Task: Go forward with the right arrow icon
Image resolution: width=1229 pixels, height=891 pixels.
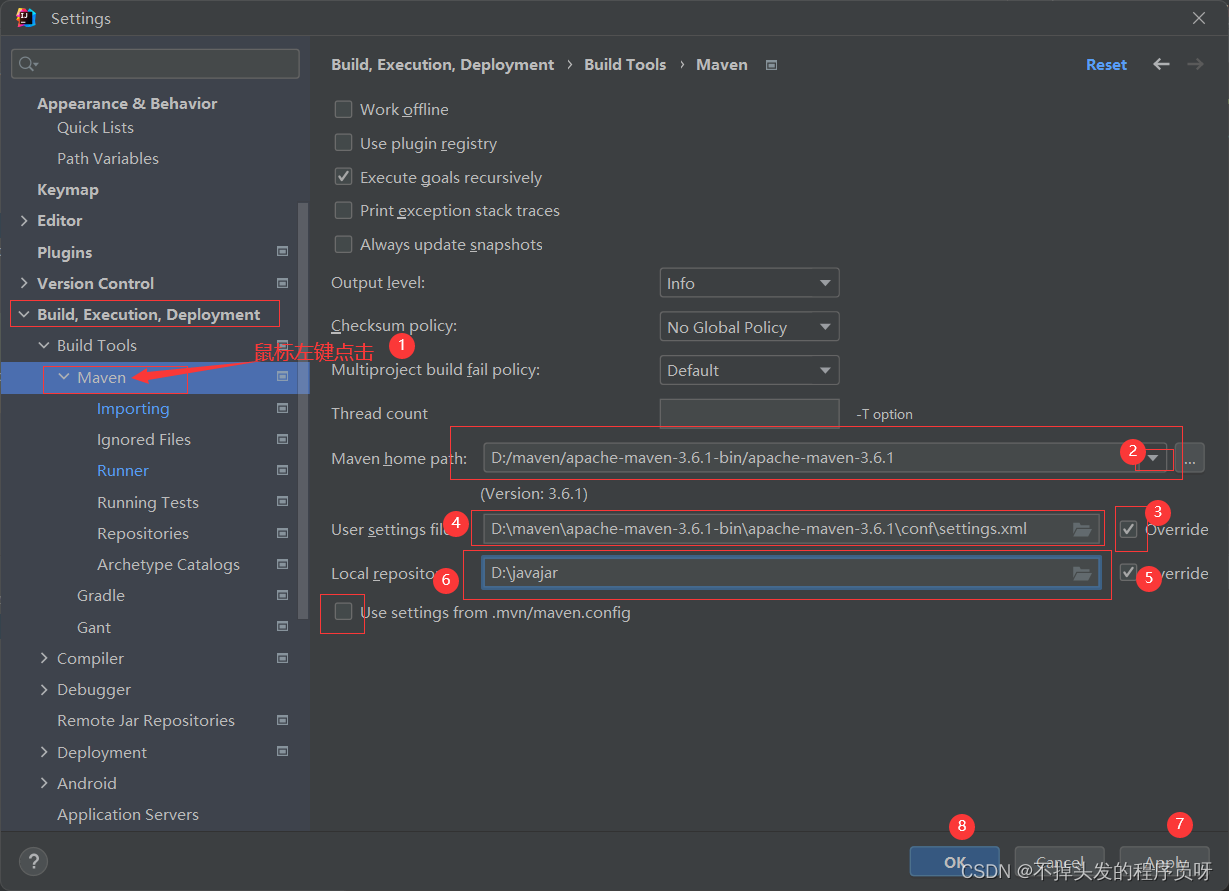Action: tap(1195, 64)
